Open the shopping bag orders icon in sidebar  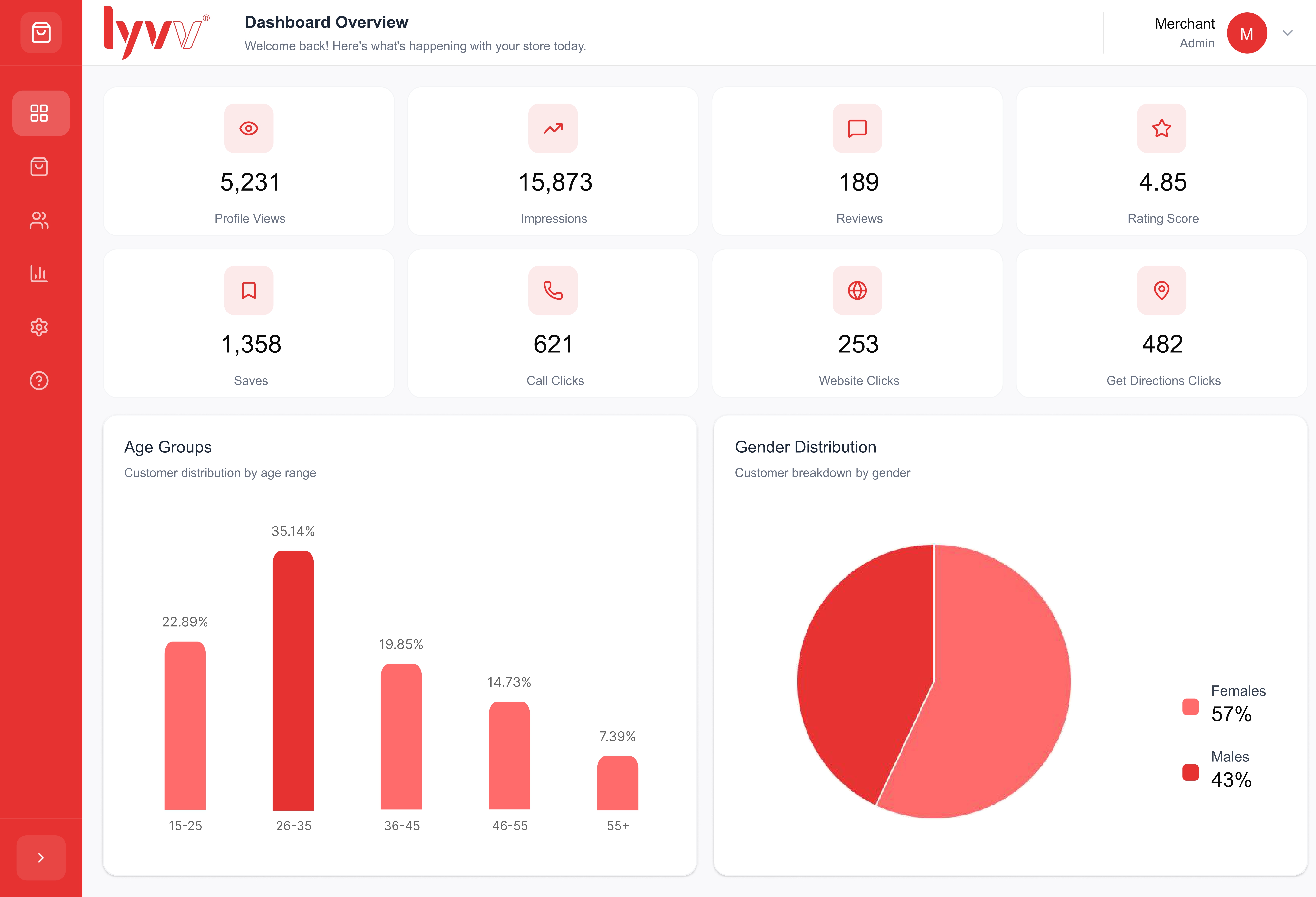[x=39, y=167]
